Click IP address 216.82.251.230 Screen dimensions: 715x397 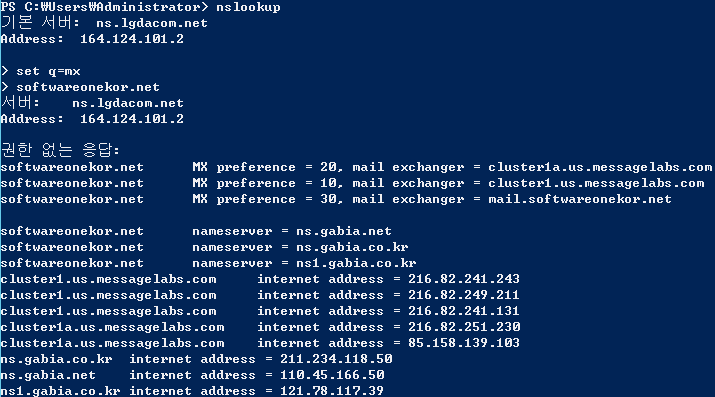(464, 327)
